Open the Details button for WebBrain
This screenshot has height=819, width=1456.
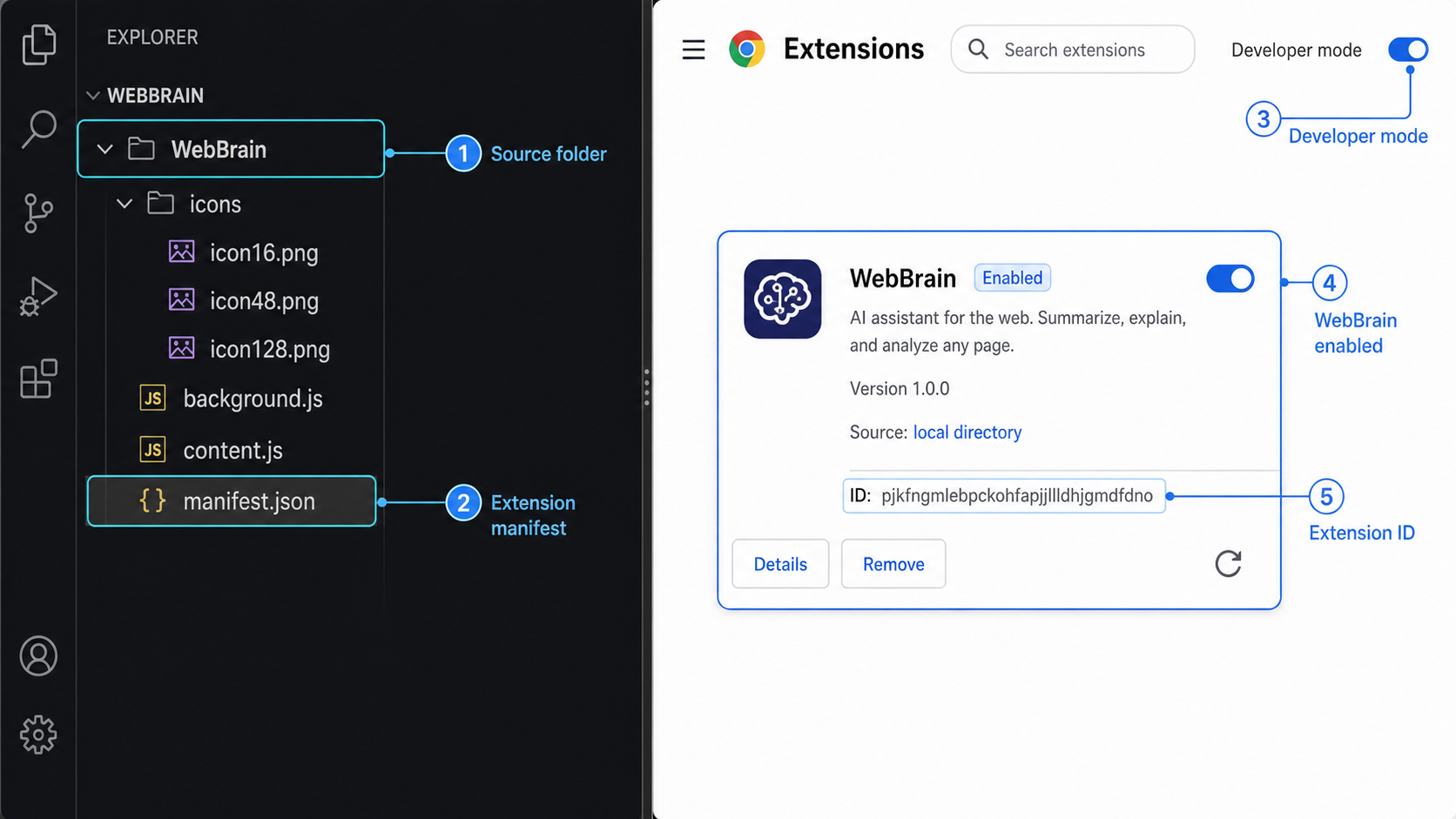tap(780, 564)
